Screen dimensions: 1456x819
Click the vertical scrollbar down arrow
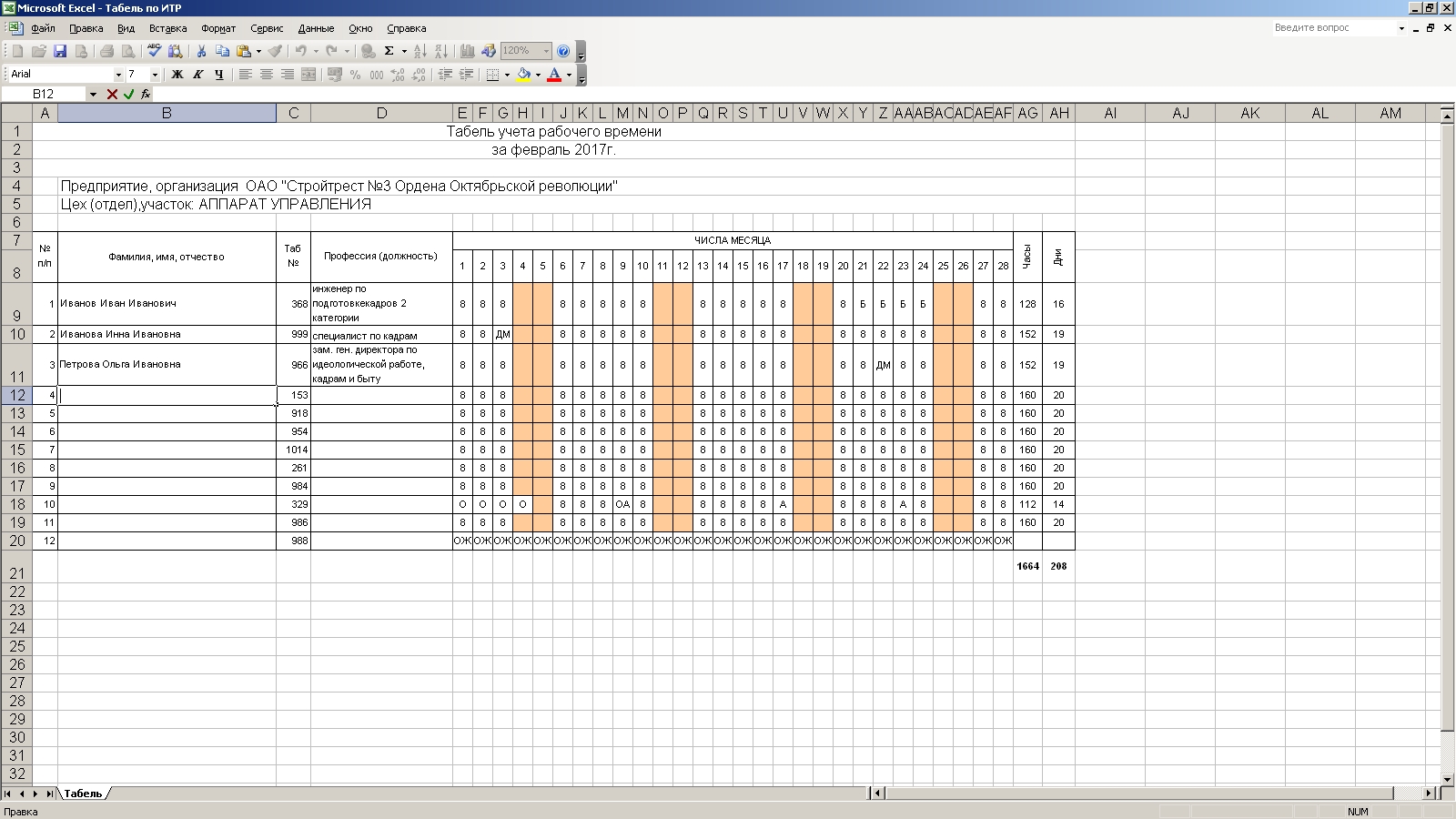(1448, 779)
